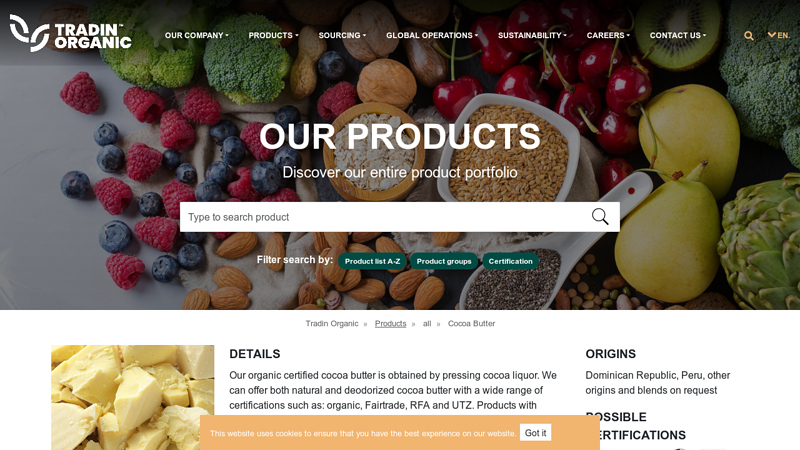Filter by Certification
The height and width of the screenshot is (450, 800).
(x=510, y=261)
